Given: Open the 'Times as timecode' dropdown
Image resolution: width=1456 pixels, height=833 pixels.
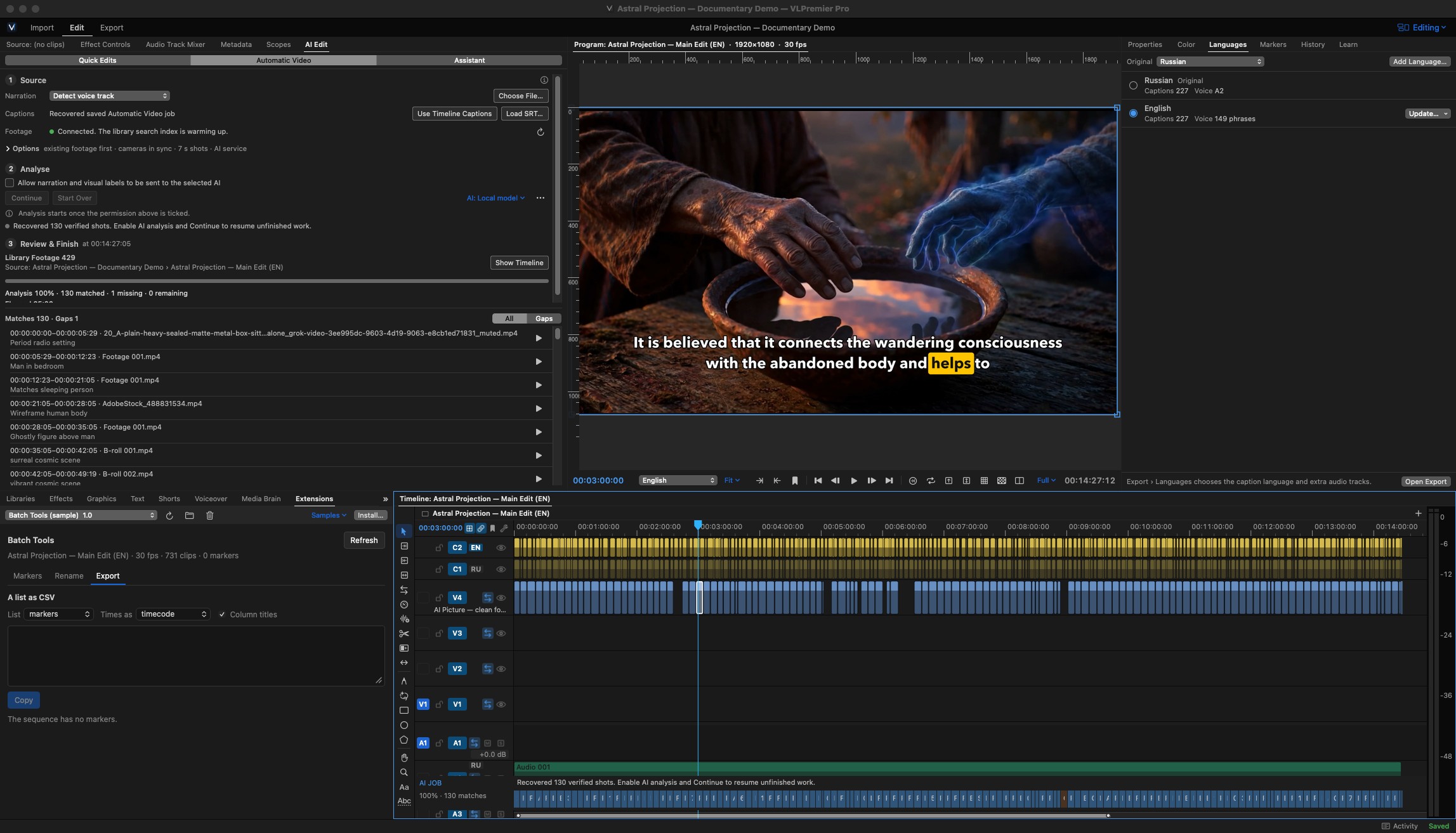Looking at the screenshot, I should click(x=173, y=615).
